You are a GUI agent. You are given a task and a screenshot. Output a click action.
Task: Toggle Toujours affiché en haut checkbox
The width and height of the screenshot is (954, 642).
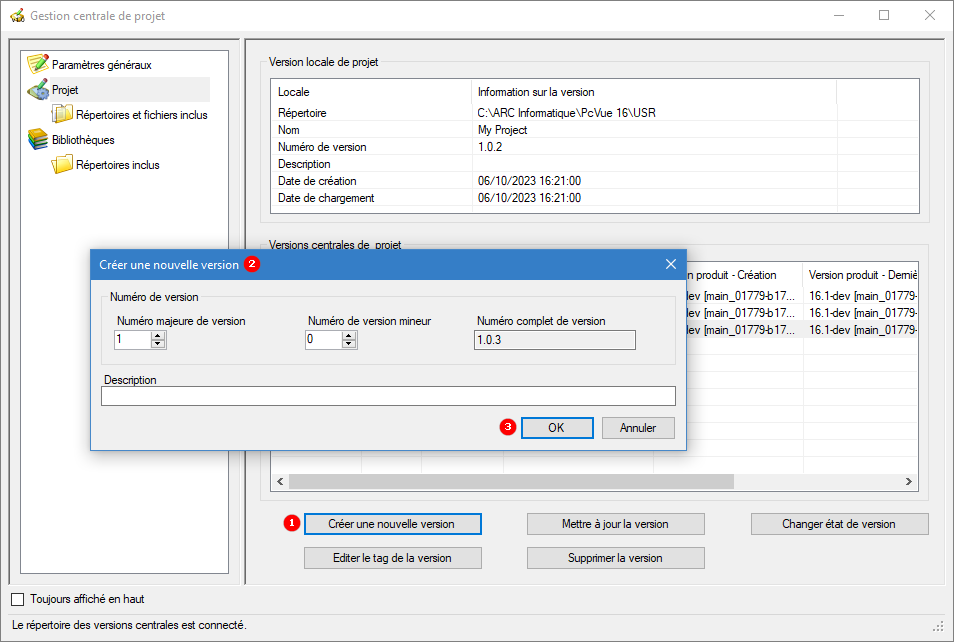coord(18,599)
